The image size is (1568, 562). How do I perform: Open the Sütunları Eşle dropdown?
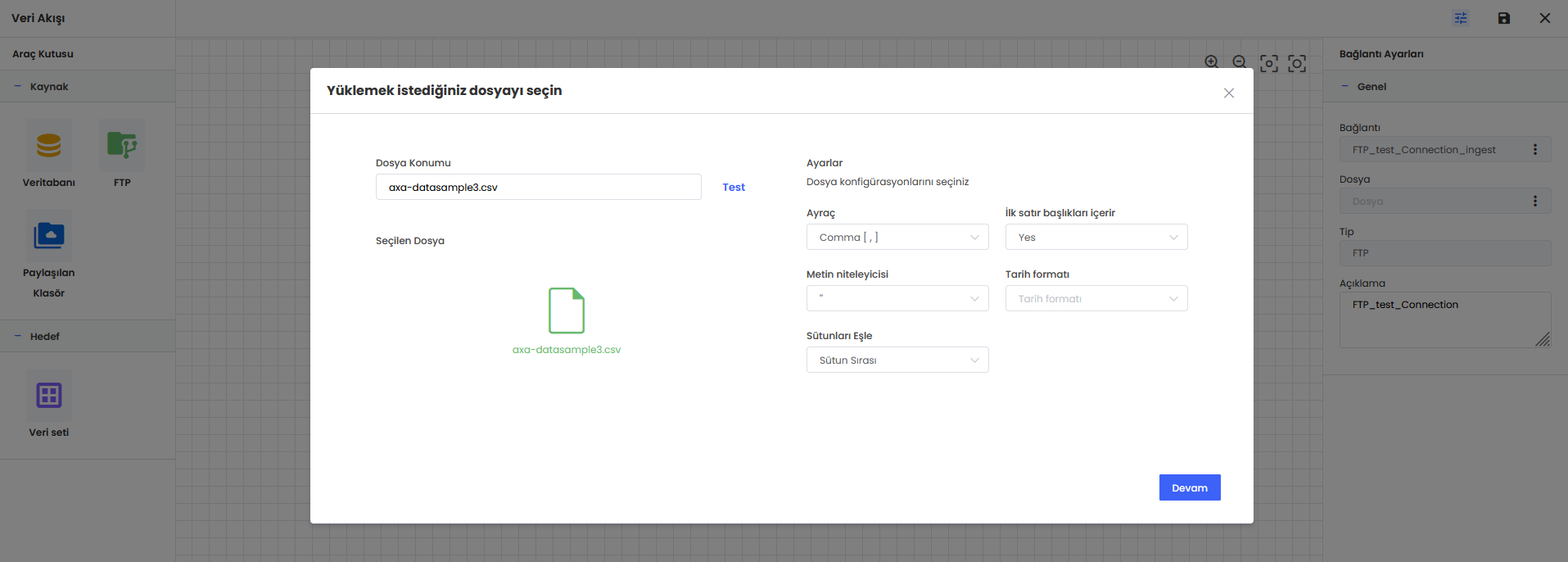897,360
